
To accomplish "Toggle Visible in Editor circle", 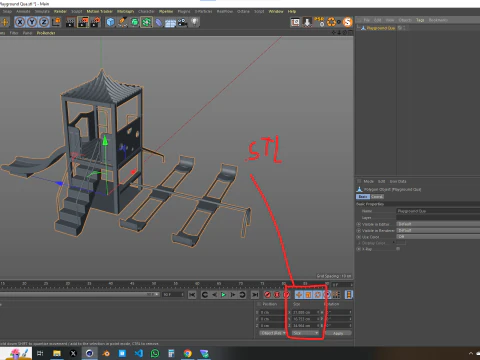I will point(359,224).
